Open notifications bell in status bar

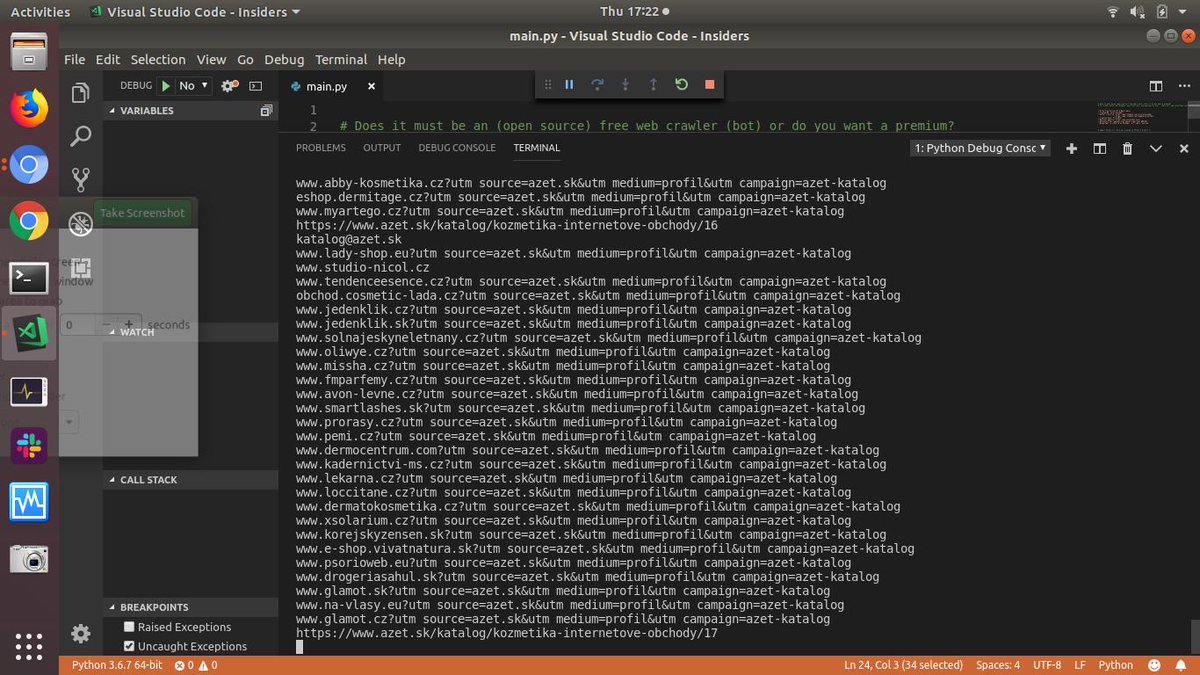tap(1183, 665)
